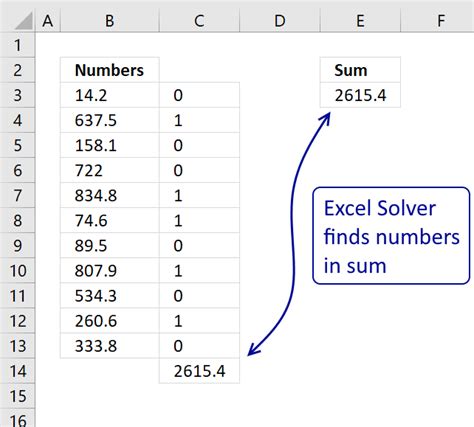Select the 1 next to 834.8

[x=199, y=195]
